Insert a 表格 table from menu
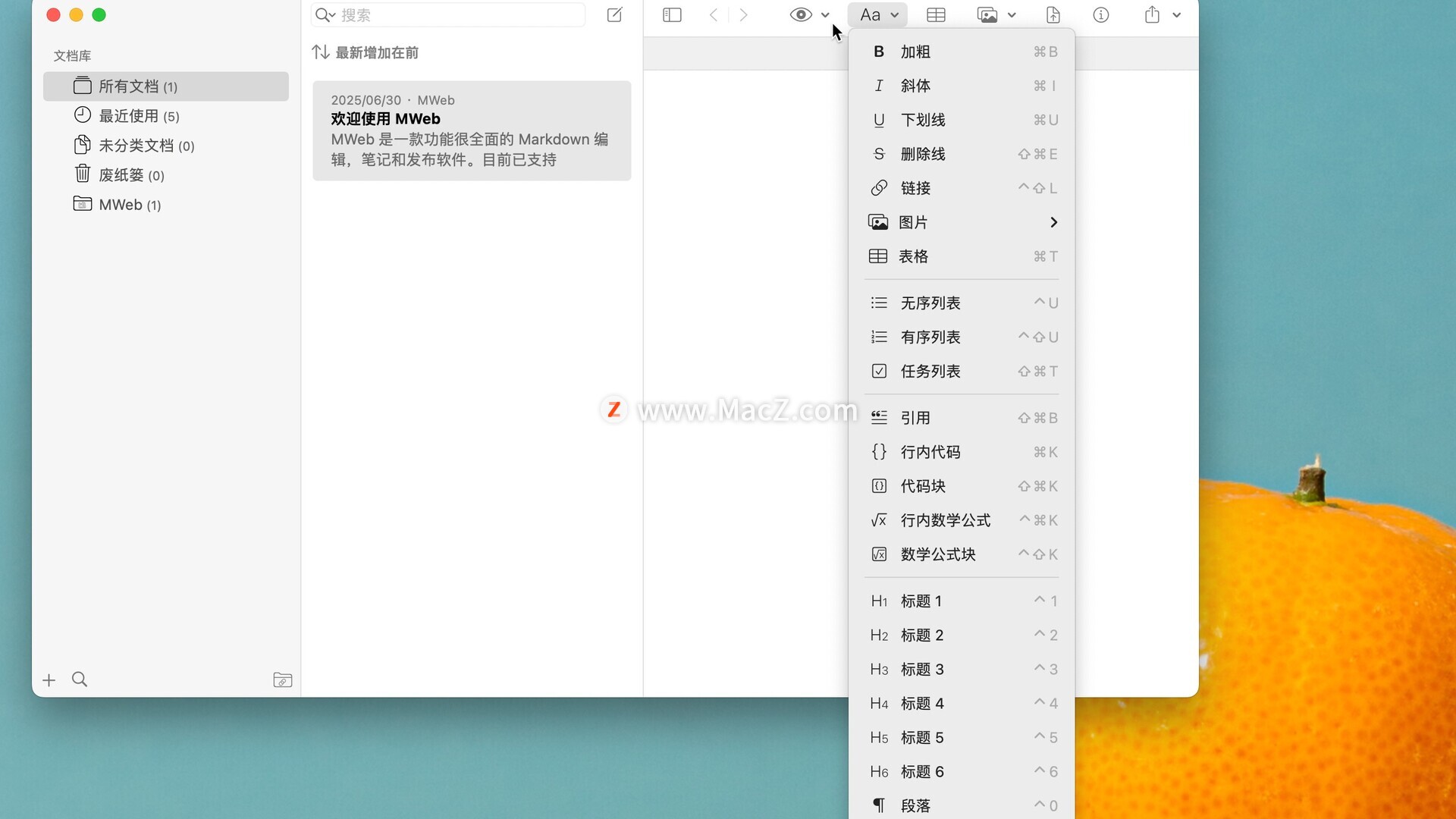Viewport: 1456px width, 819px height. 962,256
